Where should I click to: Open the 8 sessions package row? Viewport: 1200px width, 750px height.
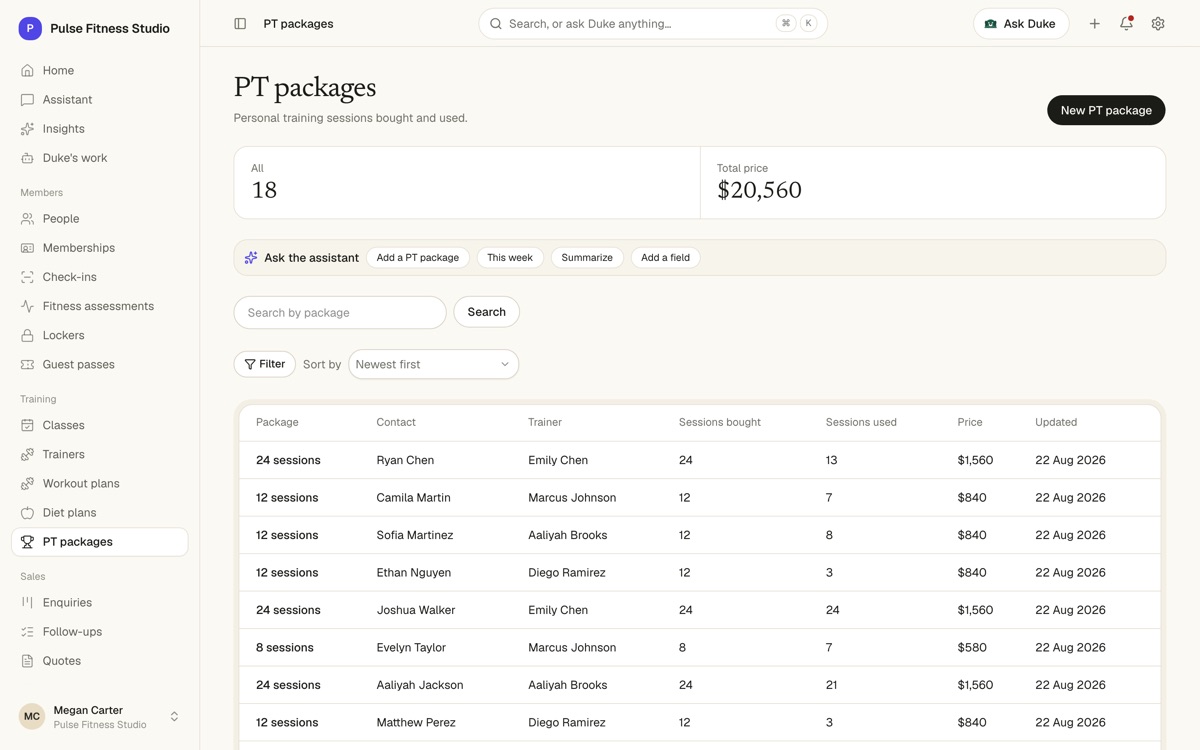coord(700,648)
